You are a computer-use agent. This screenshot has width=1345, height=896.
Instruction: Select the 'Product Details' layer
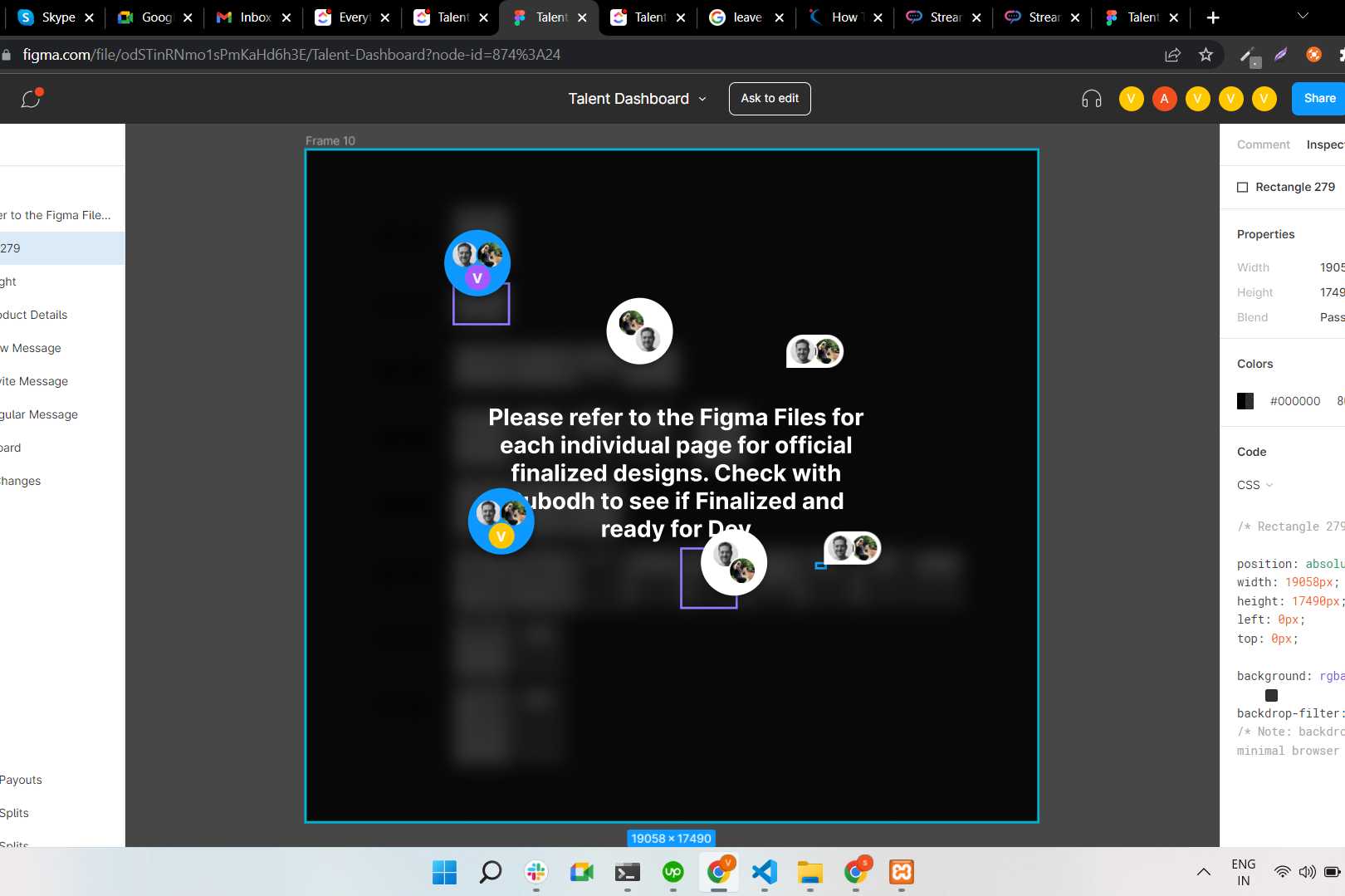[62, 315]
